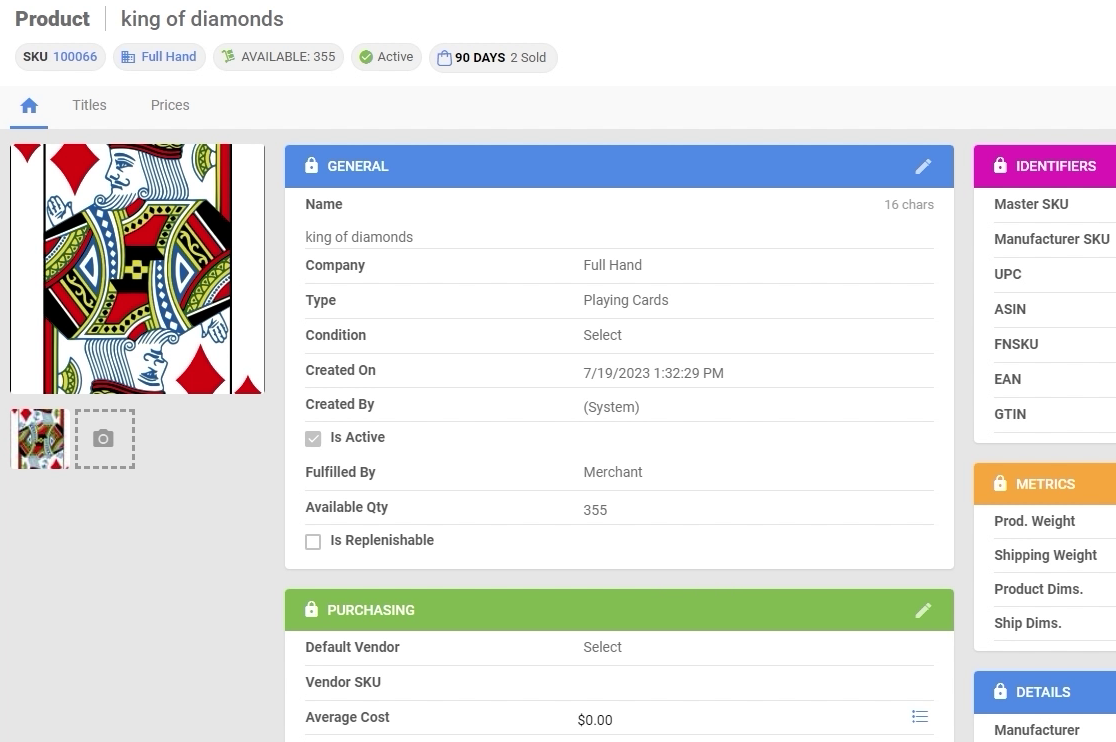This screenshot has height=742, width=1116.
Task: Click the AVAILABLE: 355 badge
Action: (x=279, y=57)
